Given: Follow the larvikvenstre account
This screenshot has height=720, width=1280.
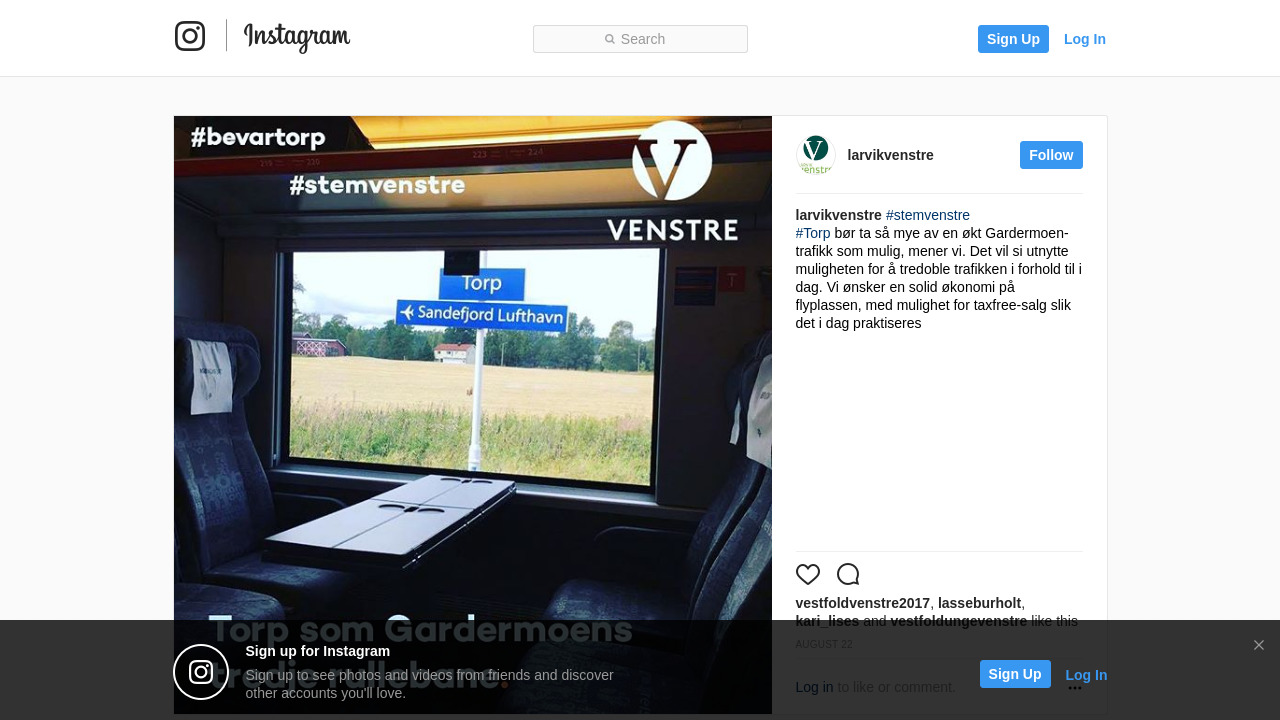Looking at the screenshot, I should coord(1051,155).
